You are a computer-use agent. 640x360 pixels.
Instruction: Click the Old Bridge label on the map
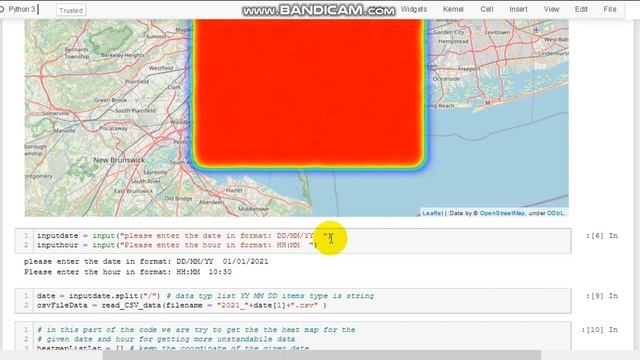pos(178,198)
